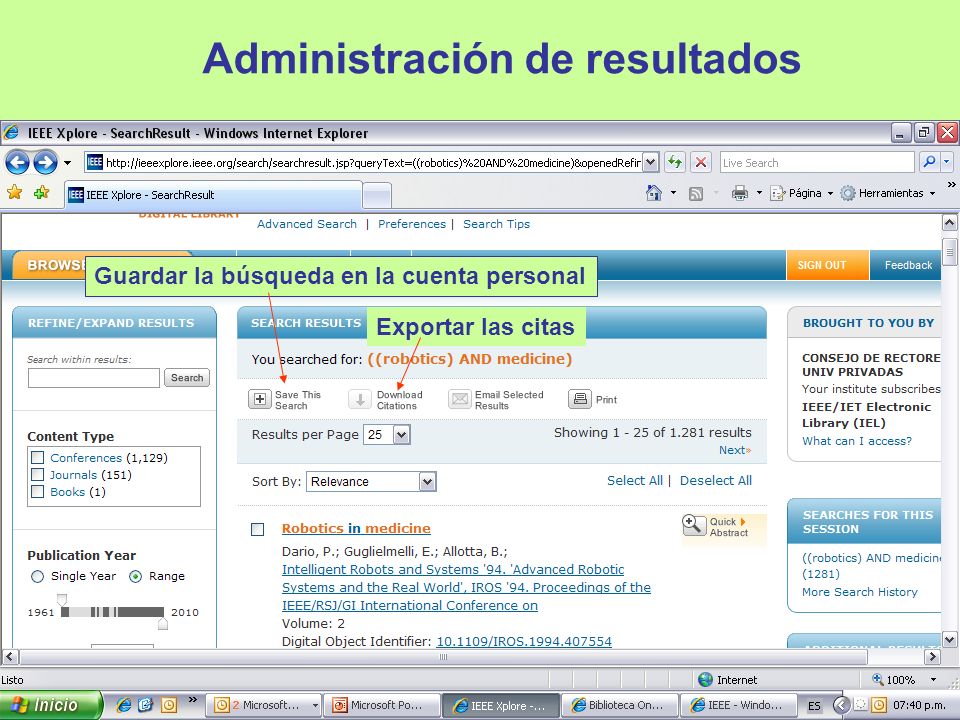
Task: Expand the Herramientas menu dropdown arrow
Action: pos(932,193)
